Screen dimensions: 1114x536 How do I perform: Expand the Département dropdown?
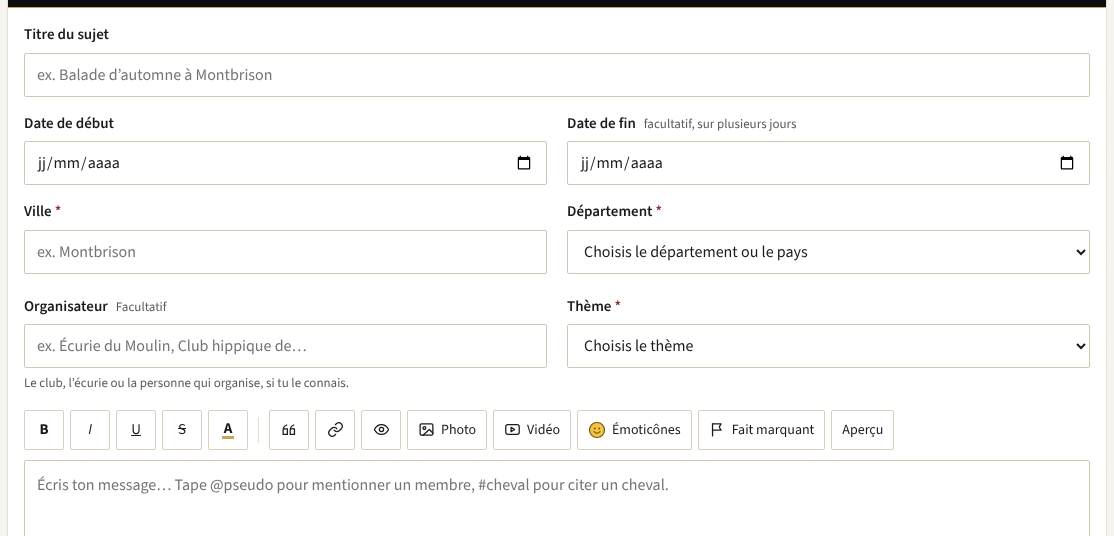point(828,252)
